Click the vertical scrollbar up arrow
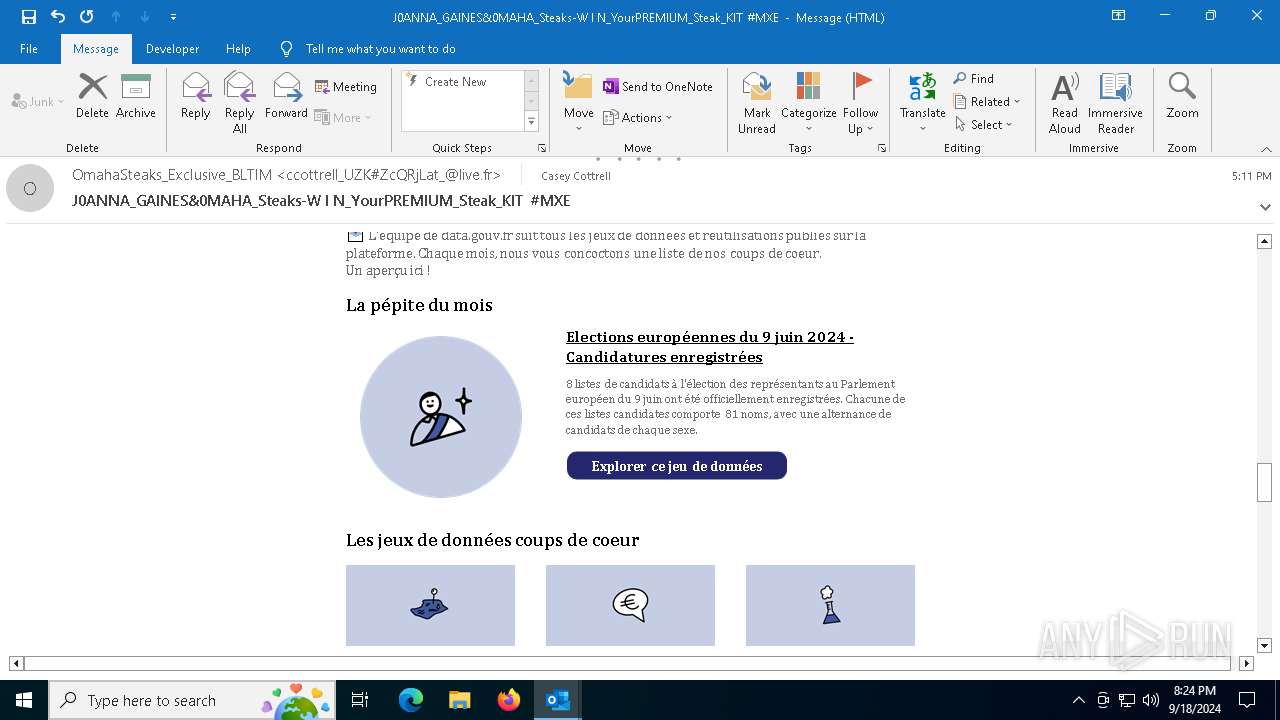This screenshot has height=720, width=1280. coord(1264,241)
